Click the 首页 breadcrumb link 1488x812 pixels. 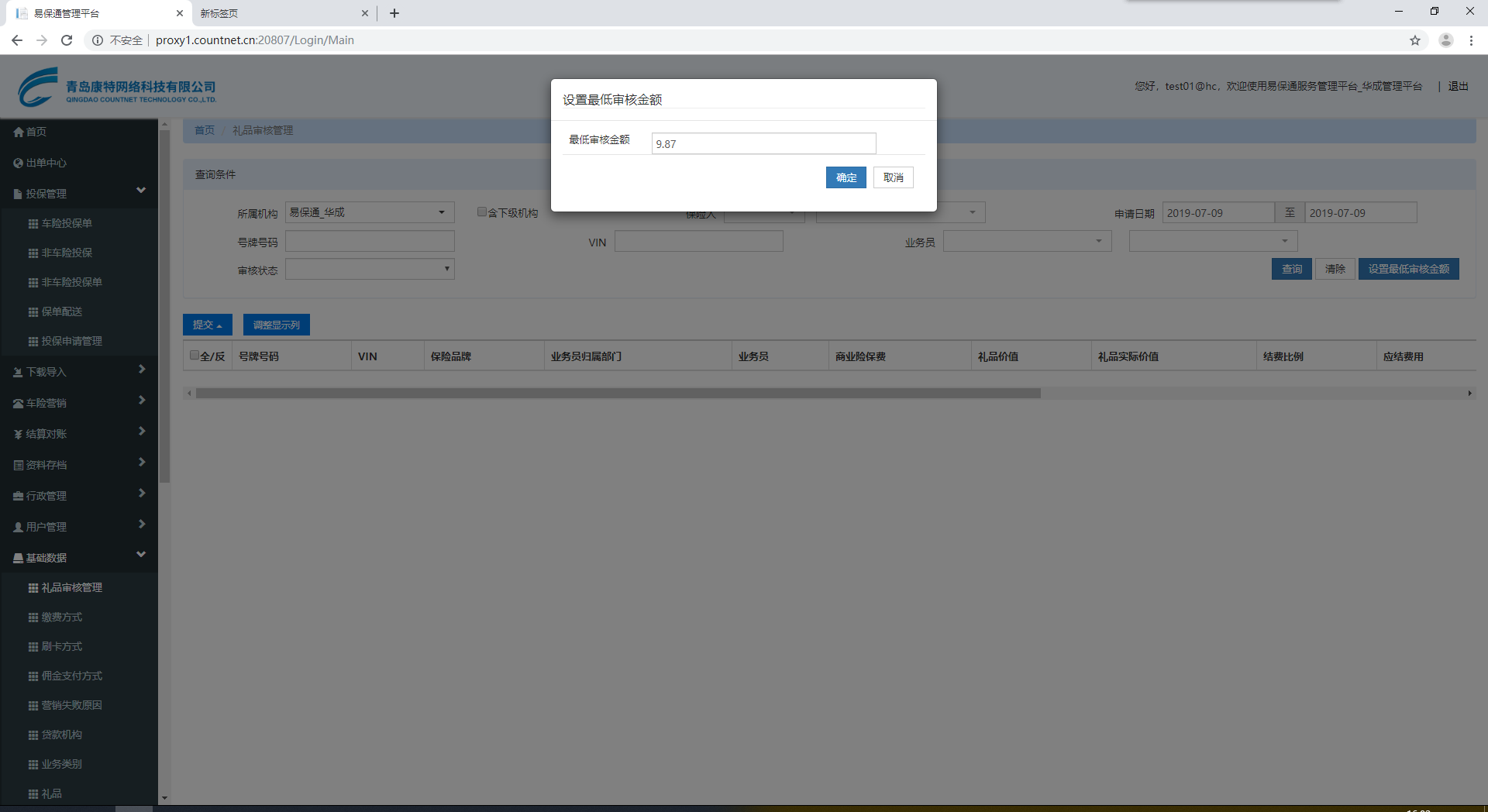(205, 130)
